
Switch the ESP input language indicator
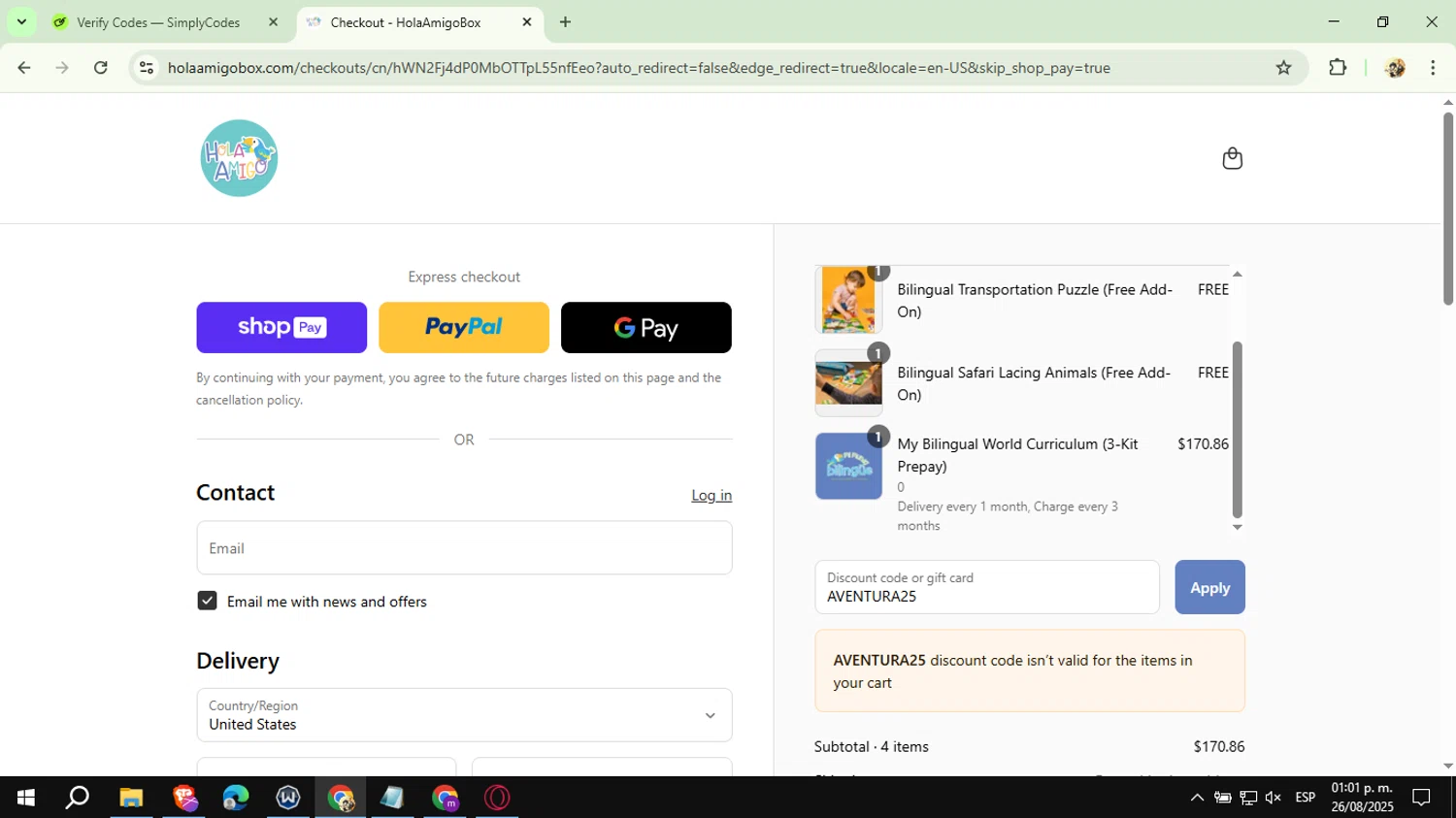[x=1306, y=798]
